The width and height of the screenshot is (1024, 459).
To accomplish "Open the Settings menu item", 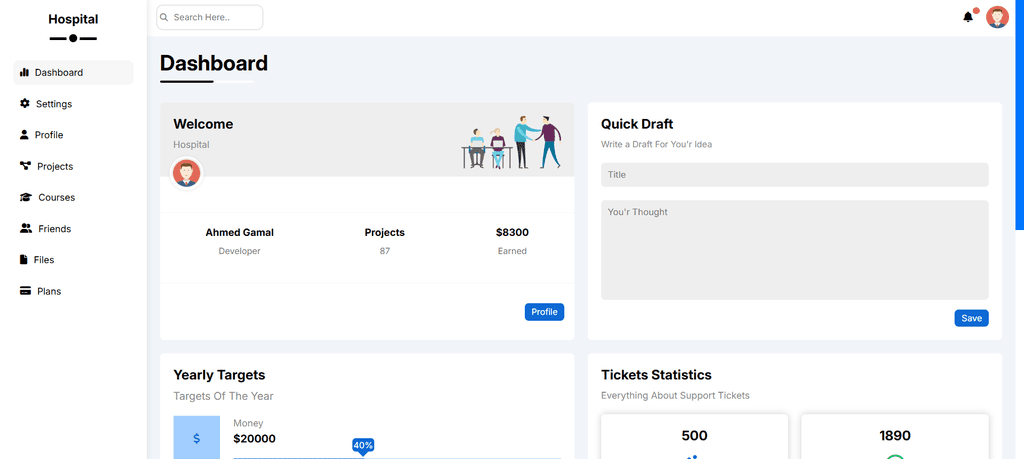I will pyautogui.click(x=73, y=104).
